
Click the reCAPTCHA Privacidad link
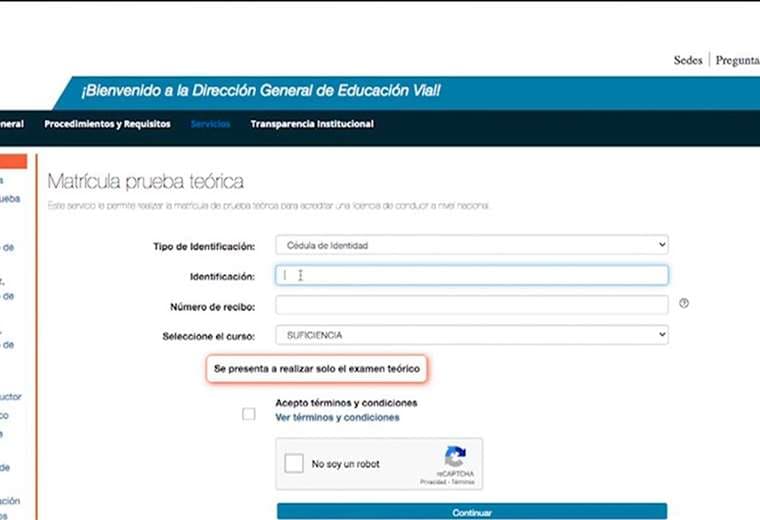pos(432,482)
